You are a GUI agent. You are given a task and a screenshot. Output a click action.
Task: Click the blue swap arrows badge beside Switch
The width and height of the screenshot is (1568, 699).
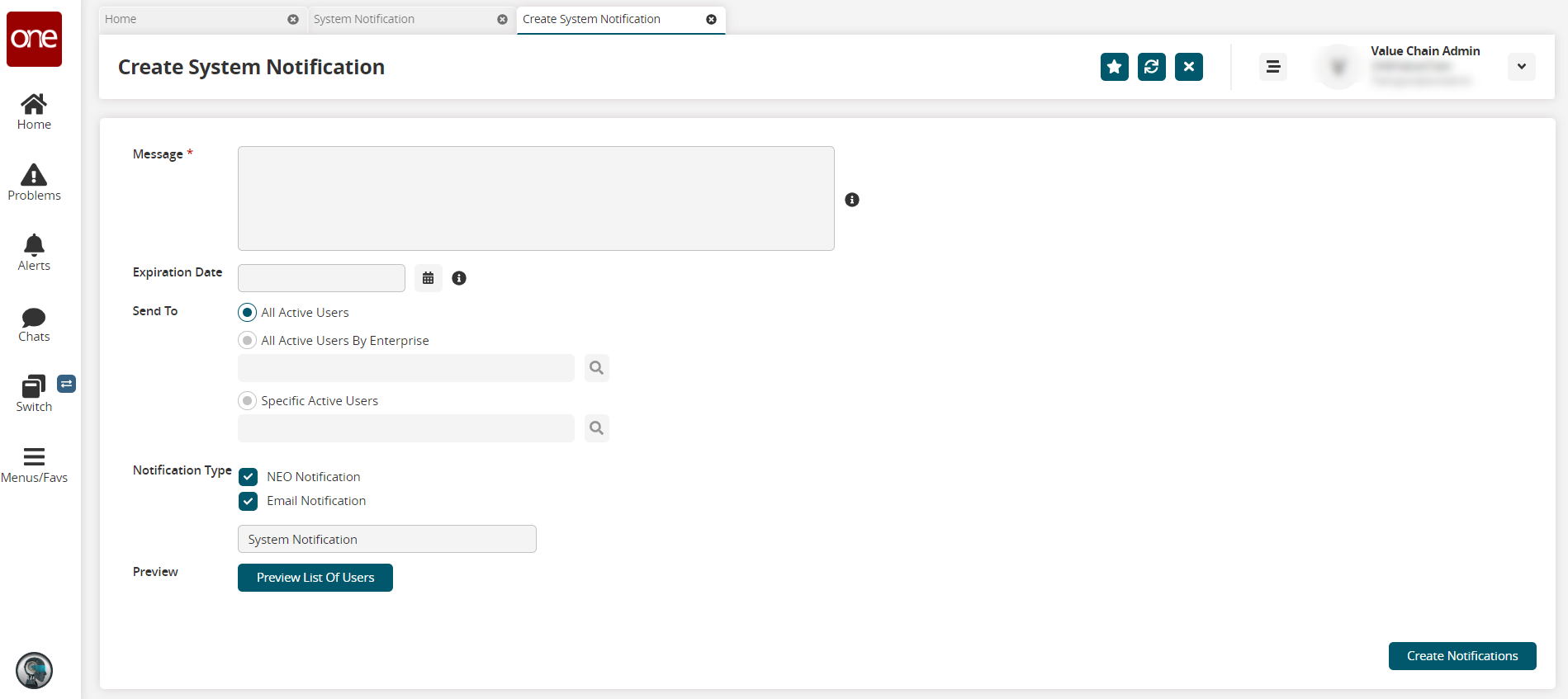point(67,384)
